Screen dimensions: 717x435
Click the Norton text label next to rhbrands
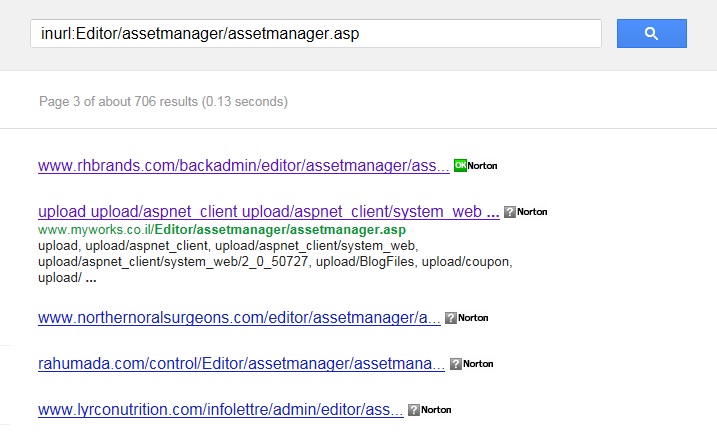482,166
